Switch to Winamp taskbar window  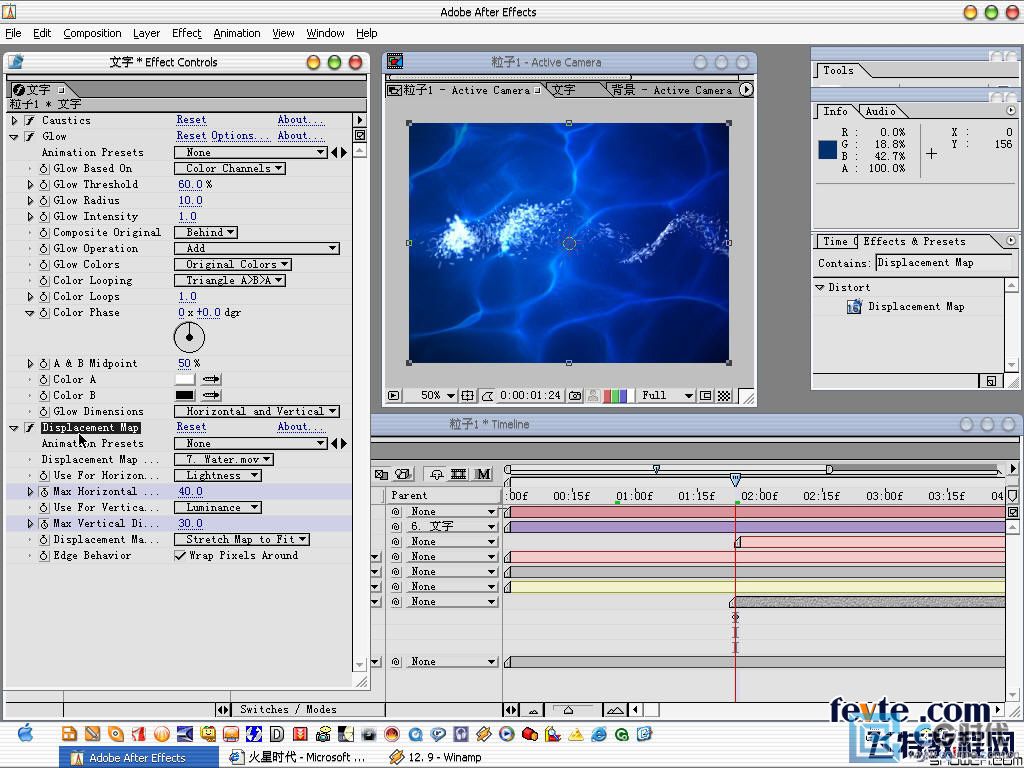click(x=436, y=758)
